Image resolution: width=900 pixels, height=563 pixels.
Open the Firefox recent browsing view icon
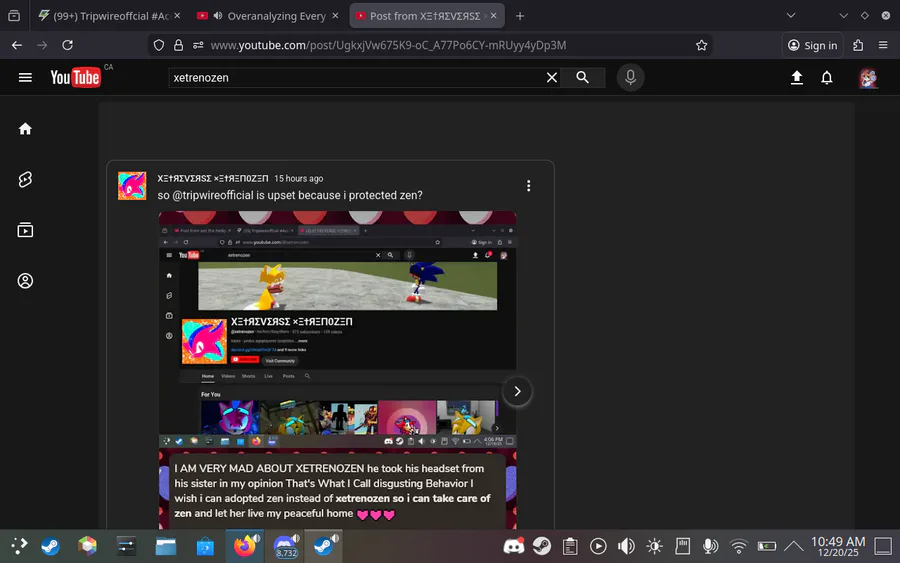pyautogui.click(x=14, y=16)
